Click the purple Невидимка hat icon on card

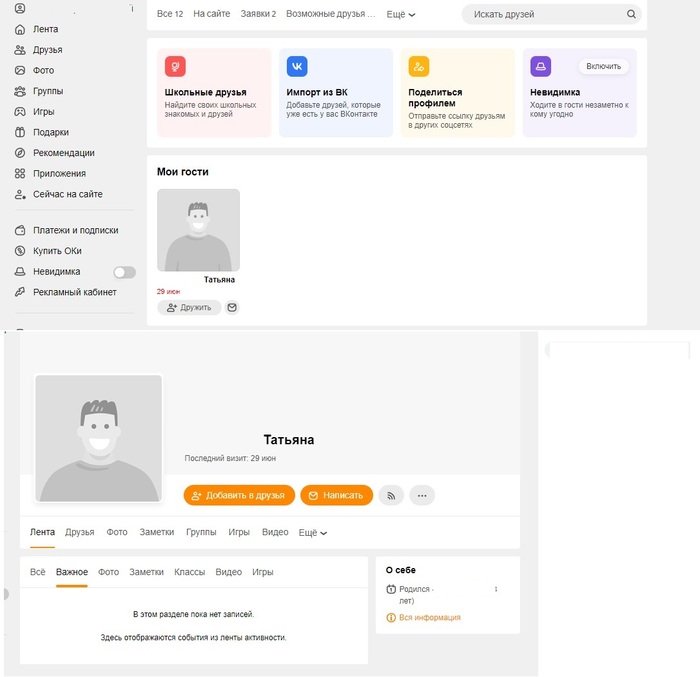pos(541,67)
